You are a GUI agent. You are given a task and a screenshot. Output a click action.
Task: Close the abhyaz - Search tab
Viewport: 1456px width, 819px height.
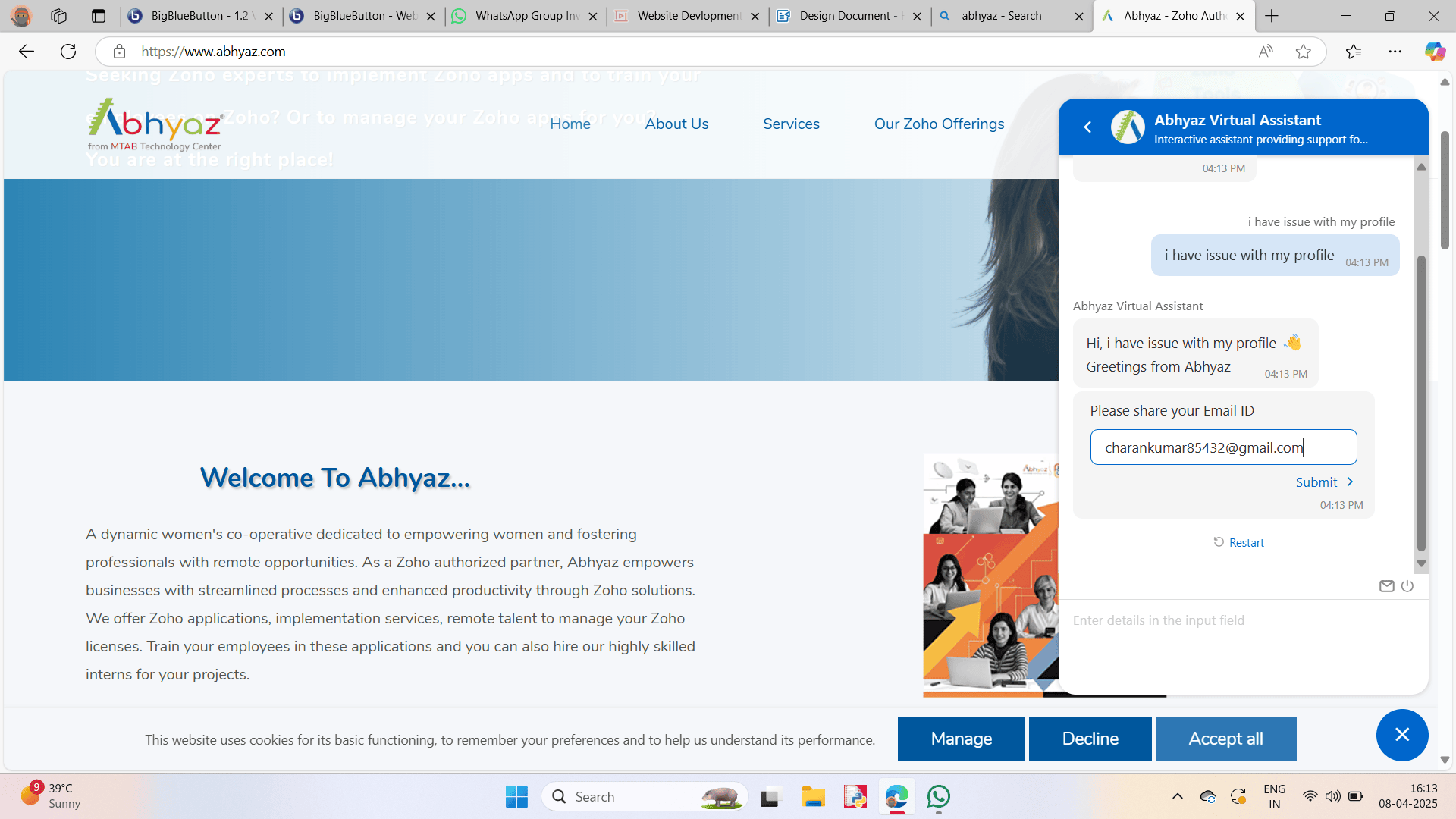[1079, 16]
